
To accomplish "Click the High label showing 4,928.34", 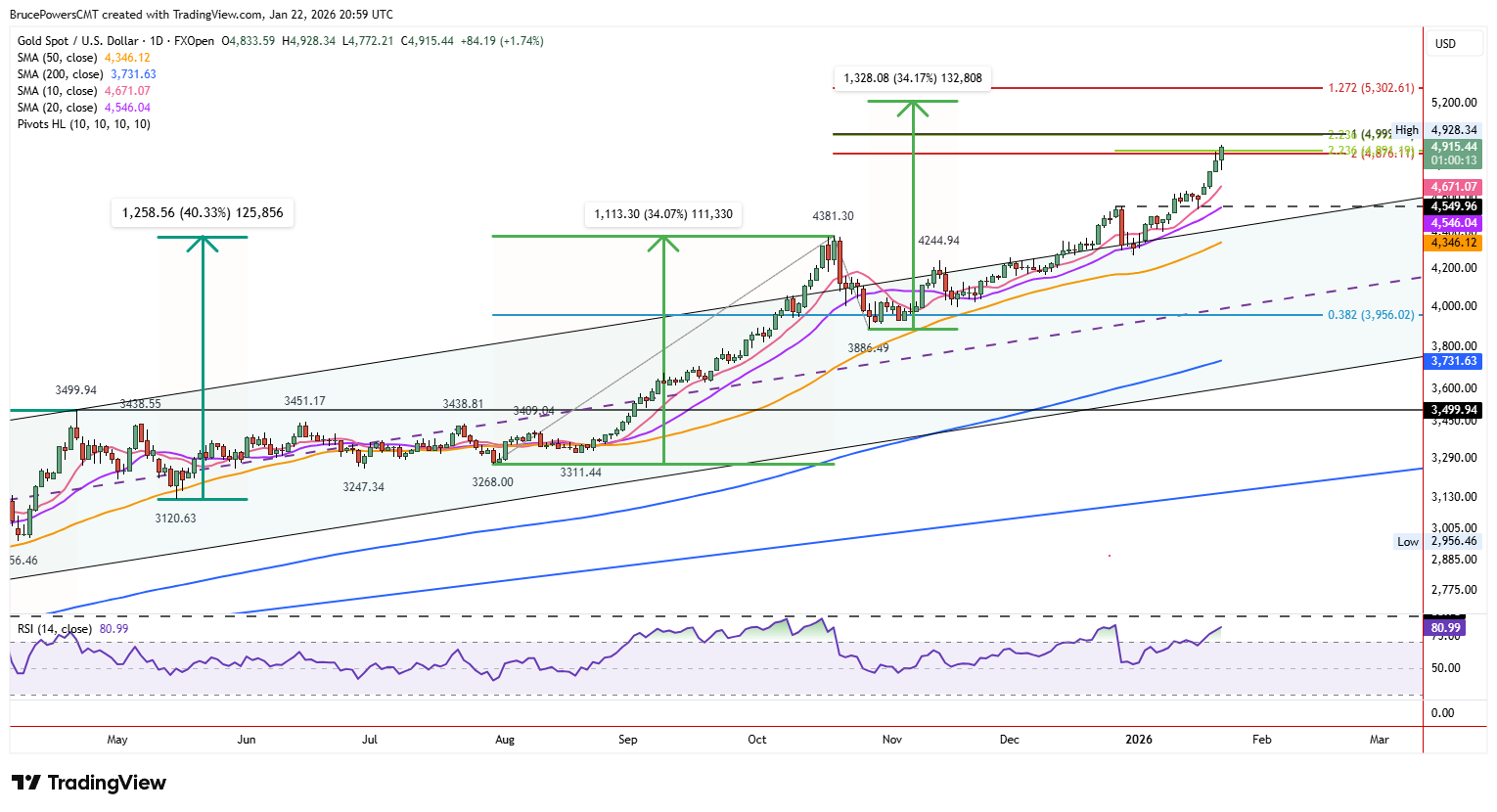I will coord(1453,128).
